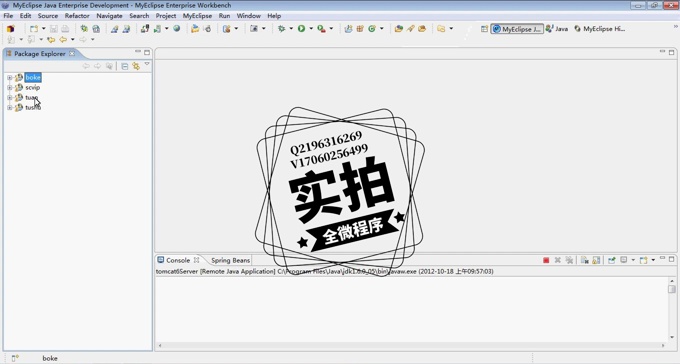Switch to the Spring Beans tab
Screen dimensions: 680x364
click(x=230, y=260)
